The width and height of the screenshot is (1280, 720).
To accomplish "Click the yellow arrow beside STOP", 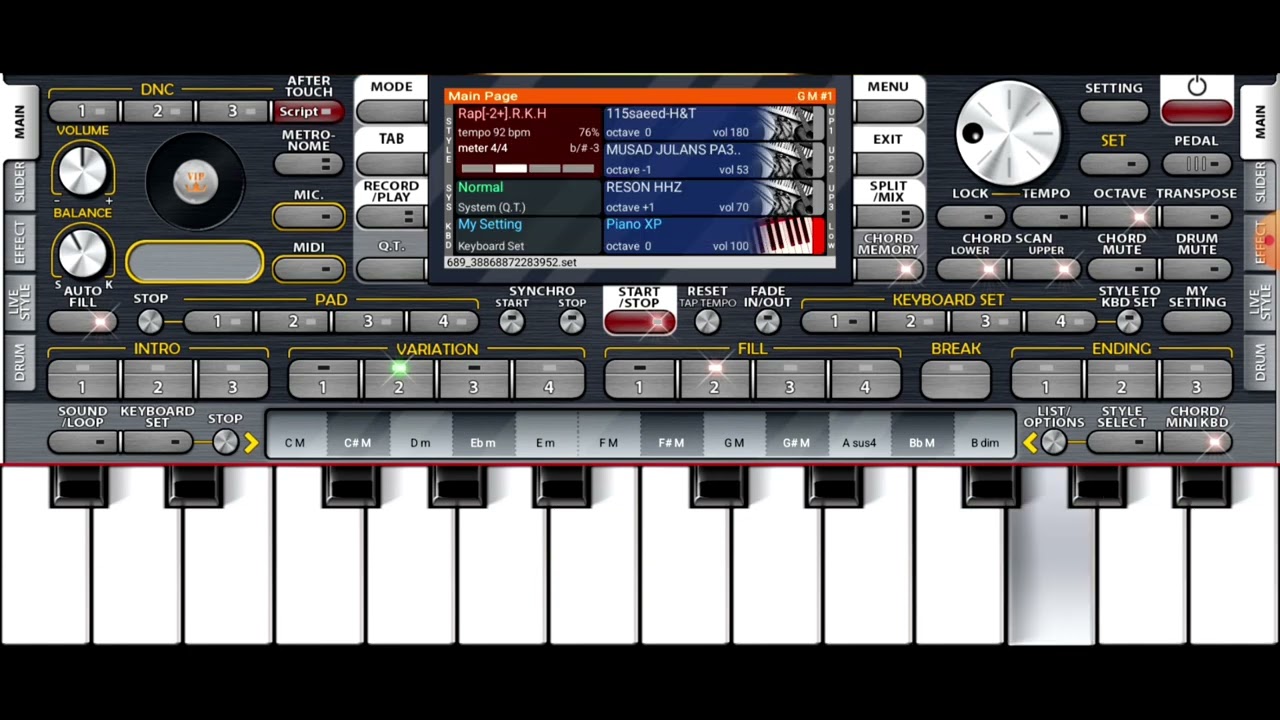I will pos(251,442).
